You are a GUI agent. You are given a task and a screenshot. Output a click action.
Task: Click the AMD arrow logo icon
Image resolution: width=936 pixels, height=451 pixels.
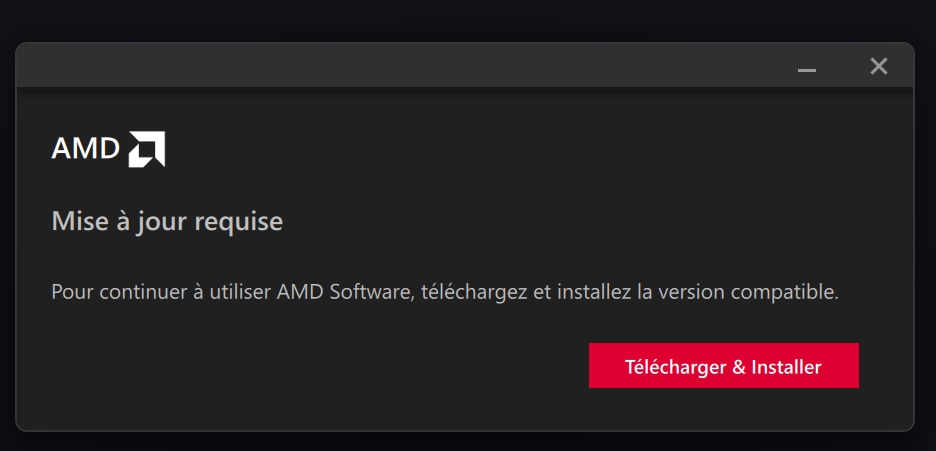pos(147,149)
